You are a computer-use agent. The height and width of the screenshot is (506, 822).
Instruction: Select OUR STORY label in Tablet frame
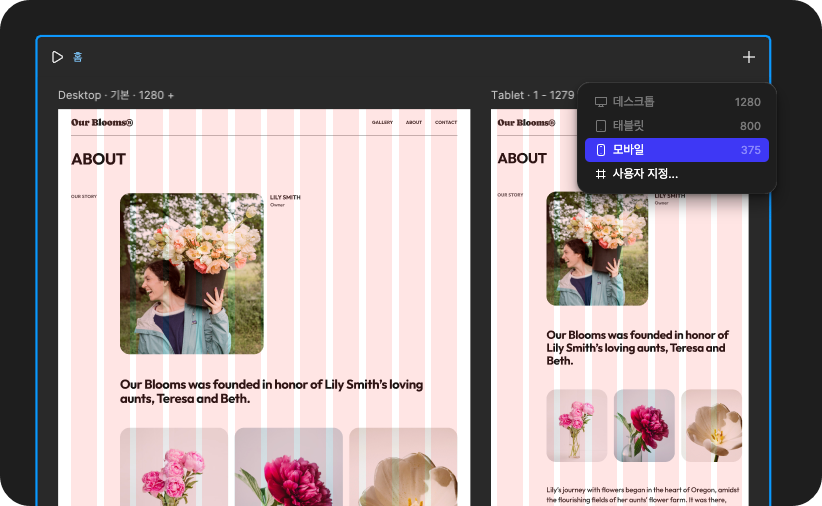[x=510, y=195]
